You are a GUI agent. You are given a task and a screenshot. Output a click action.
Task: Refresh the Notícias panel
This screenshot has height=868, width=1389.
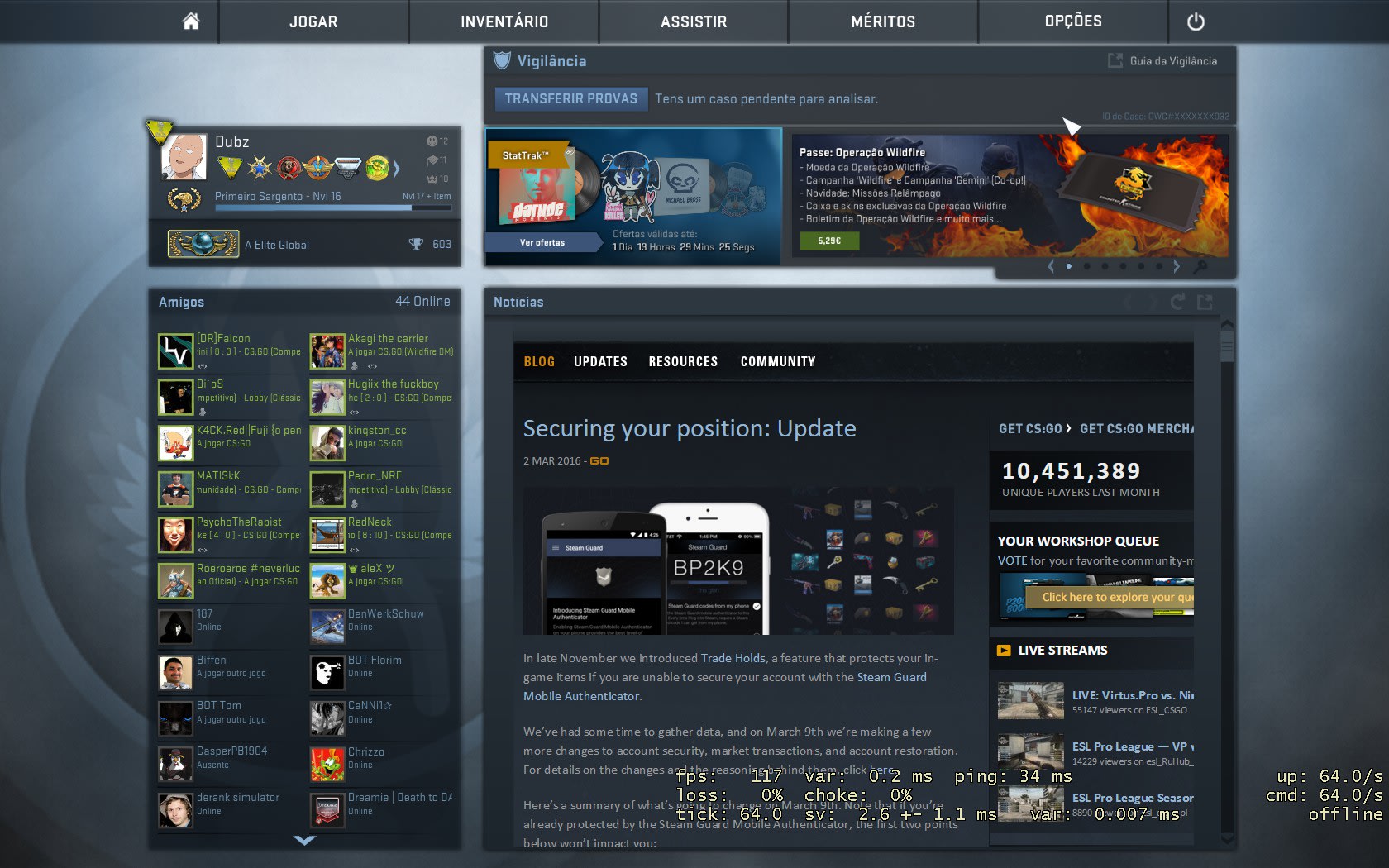(x=1177, y=302)
